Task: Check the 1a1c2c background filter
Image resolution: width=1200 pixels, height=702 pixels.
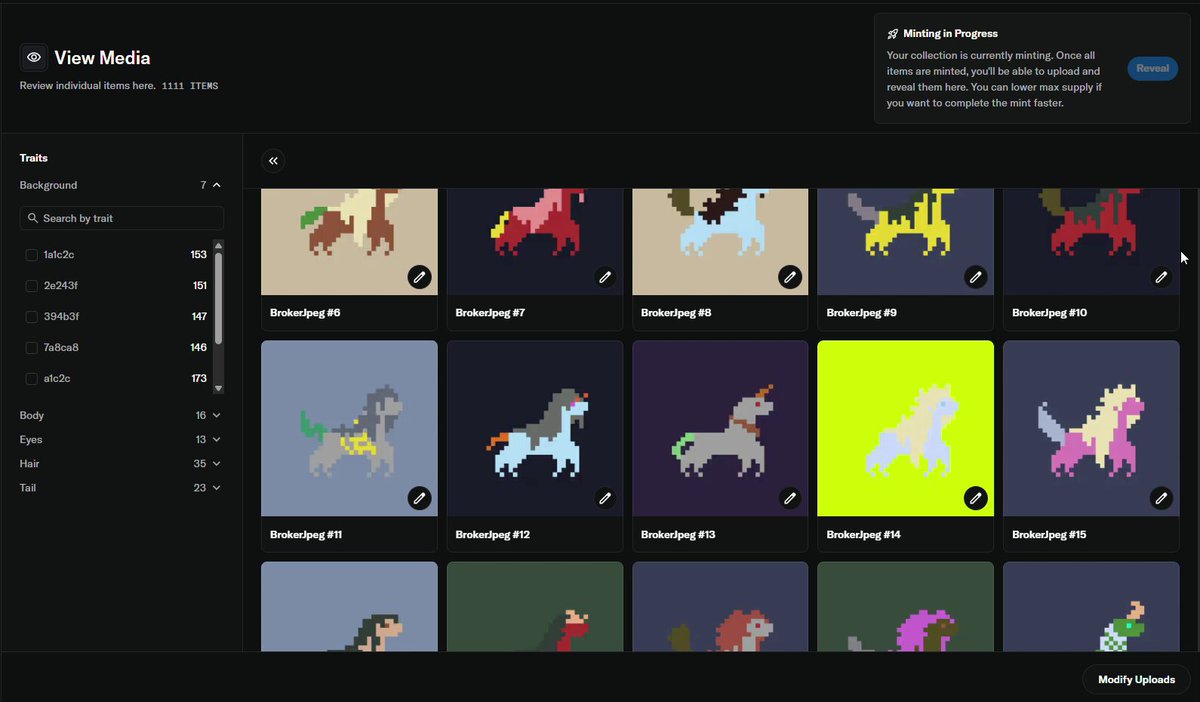Action: [x=32, y=255]
